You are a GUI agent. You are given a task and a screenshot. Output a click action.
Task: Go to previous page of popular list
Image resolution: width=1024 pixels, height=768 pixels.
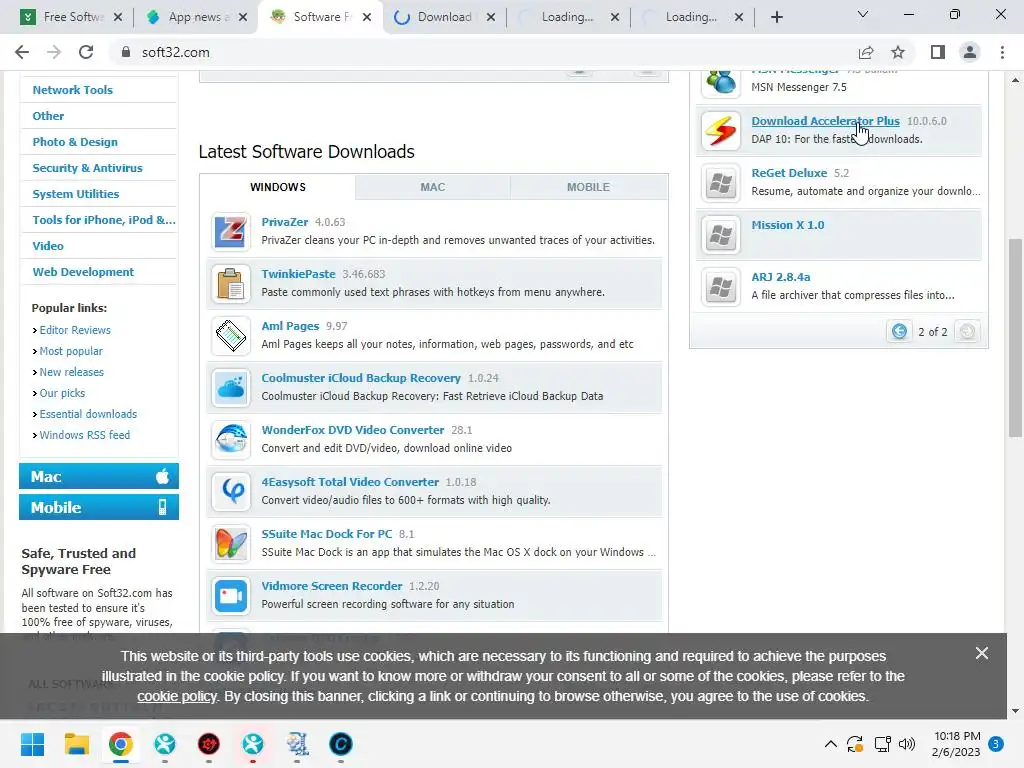click(899, 331)
